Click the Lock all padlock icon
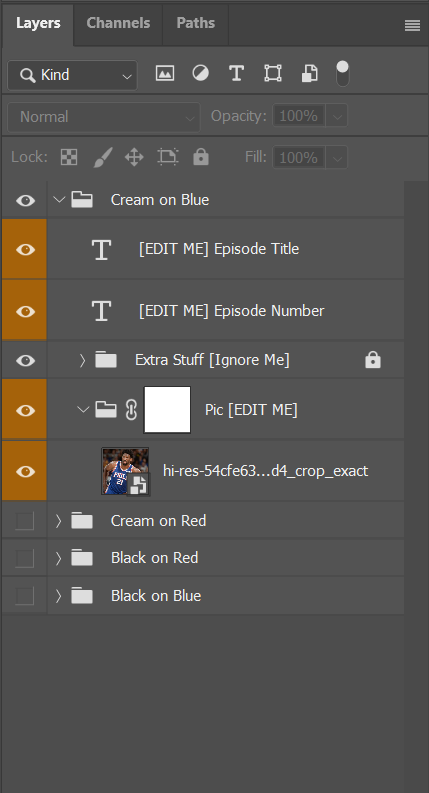Image resolution: width=429 pixels, height=793 pixels. click(x=201, y=157)
